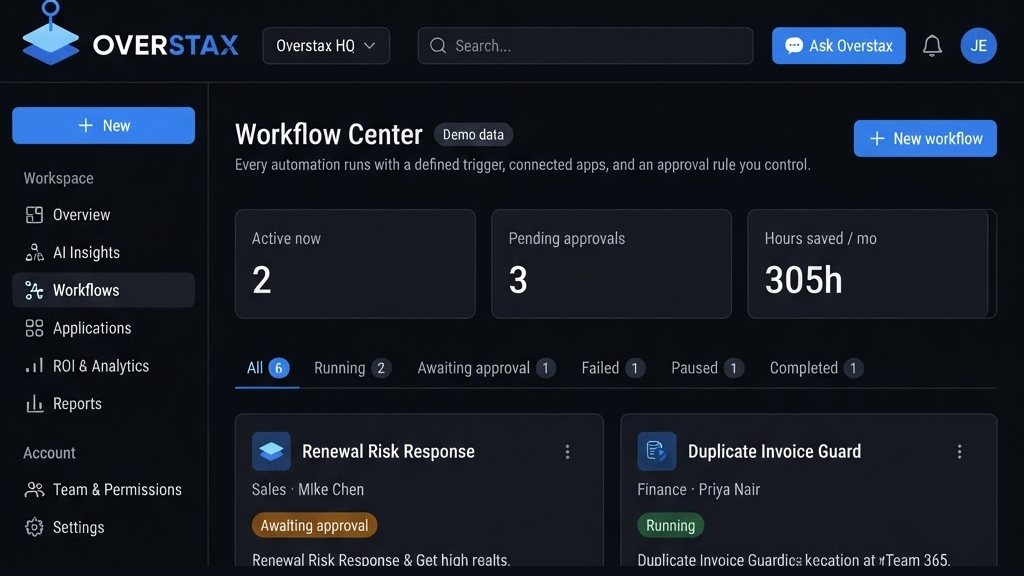
Task: Click the Search input field
Action: (585, 46)
